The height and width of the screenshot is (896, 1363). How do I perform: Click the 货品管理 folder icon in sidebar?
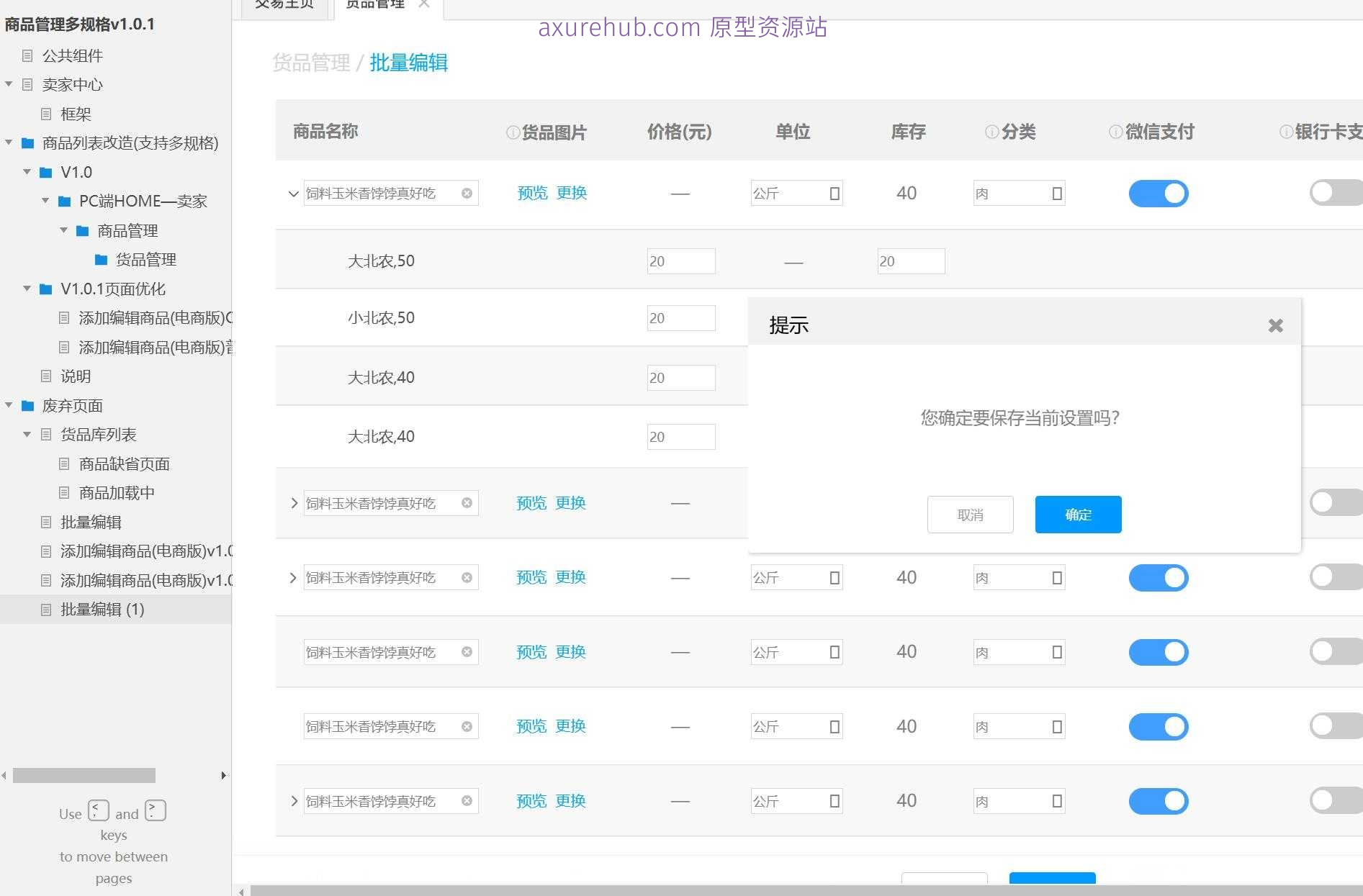[x=102, y=260]
